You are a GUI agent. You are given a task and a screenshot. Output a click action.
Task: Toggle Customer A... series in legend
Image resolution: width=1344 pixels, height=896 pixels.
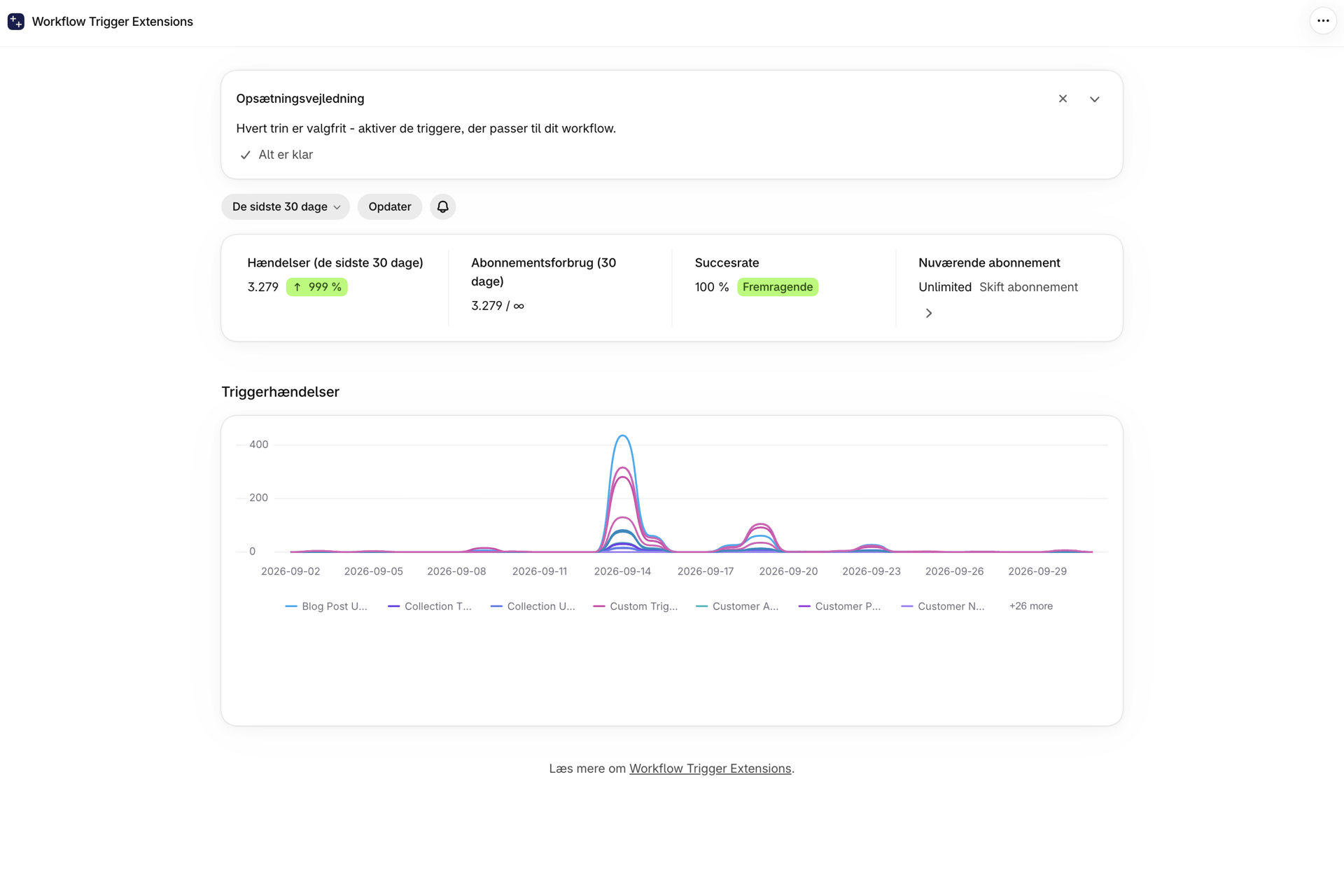click(x=737, y=606)
